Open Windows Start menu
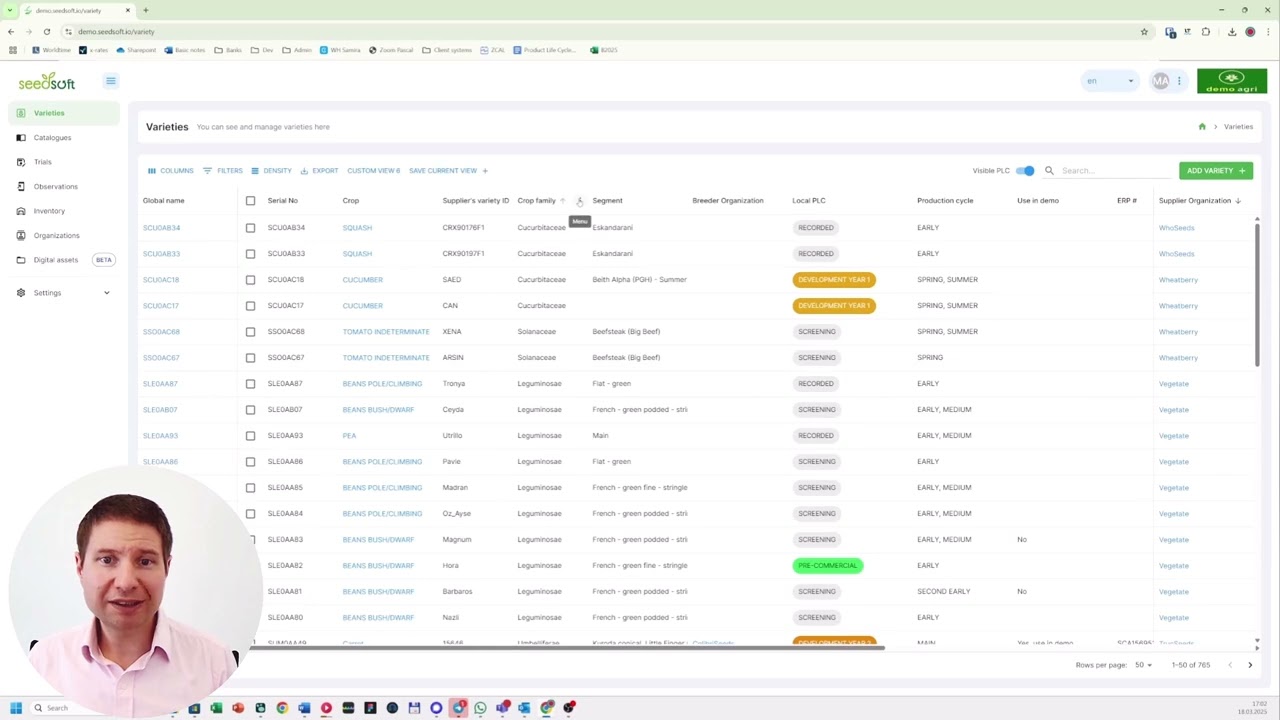The image size is (1280, 720). click(16, 708)
